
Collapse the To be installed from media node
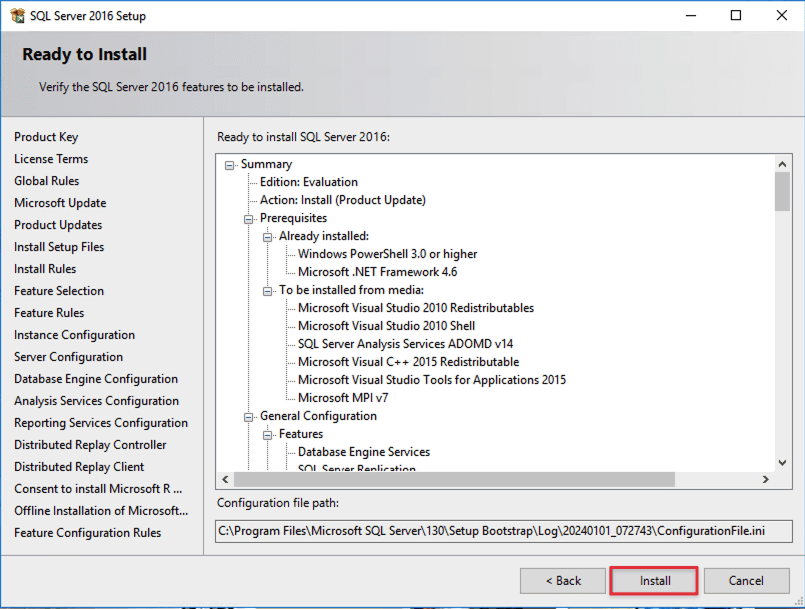tap(268, 291)
